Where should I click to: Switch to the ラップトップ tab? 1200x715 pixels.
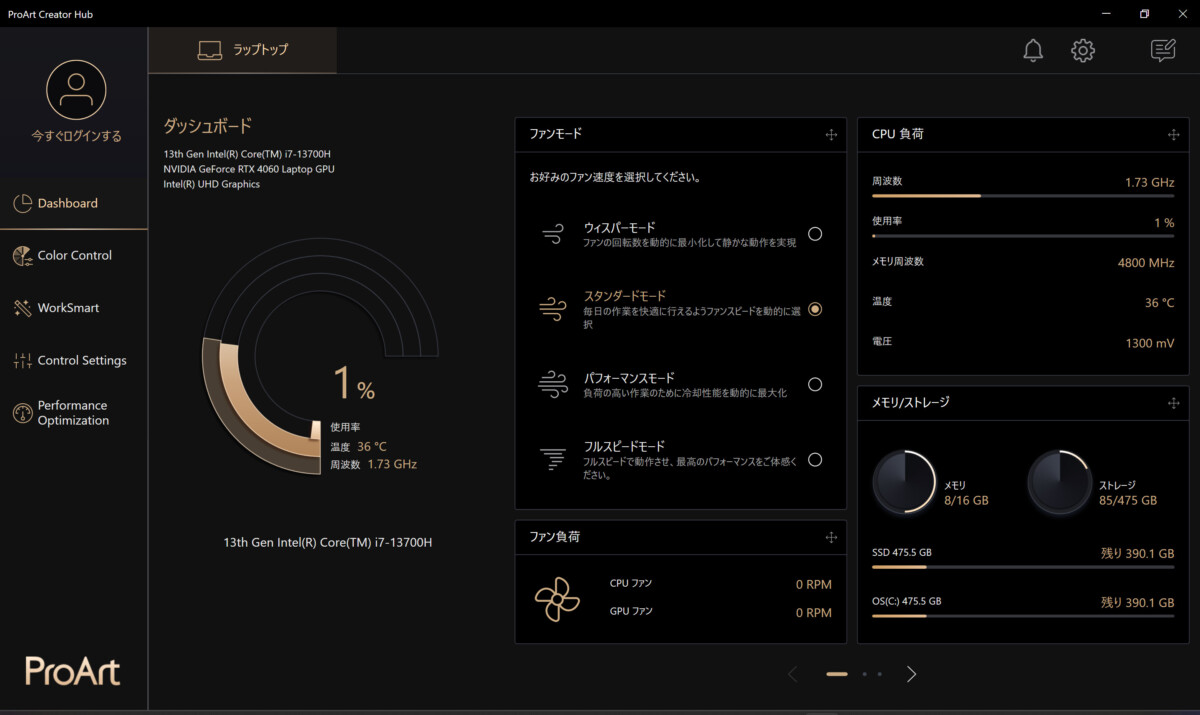(x=243, y=50)
